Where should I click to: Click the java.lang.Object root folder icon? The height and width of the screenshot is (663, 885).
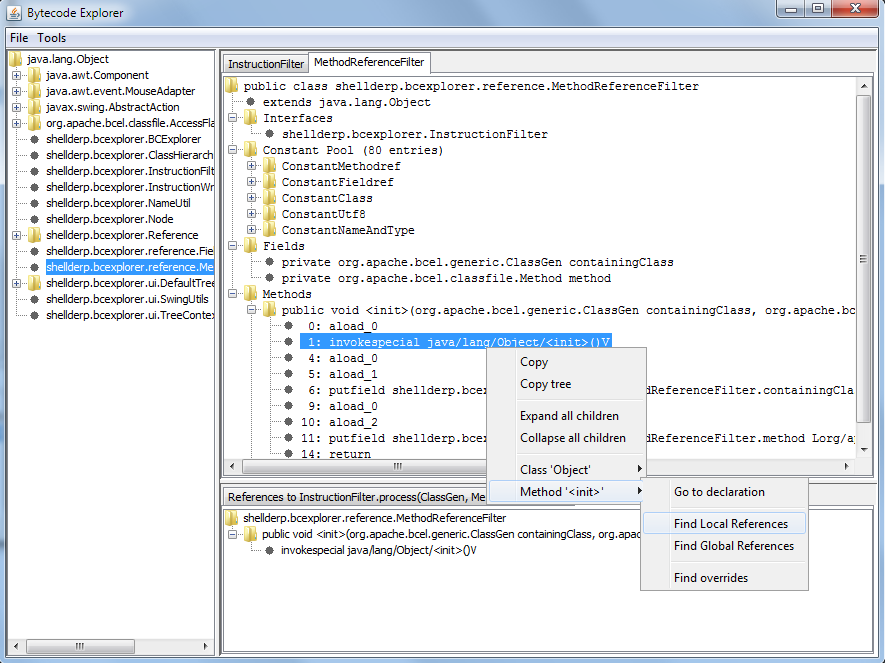tap(16, 59)
